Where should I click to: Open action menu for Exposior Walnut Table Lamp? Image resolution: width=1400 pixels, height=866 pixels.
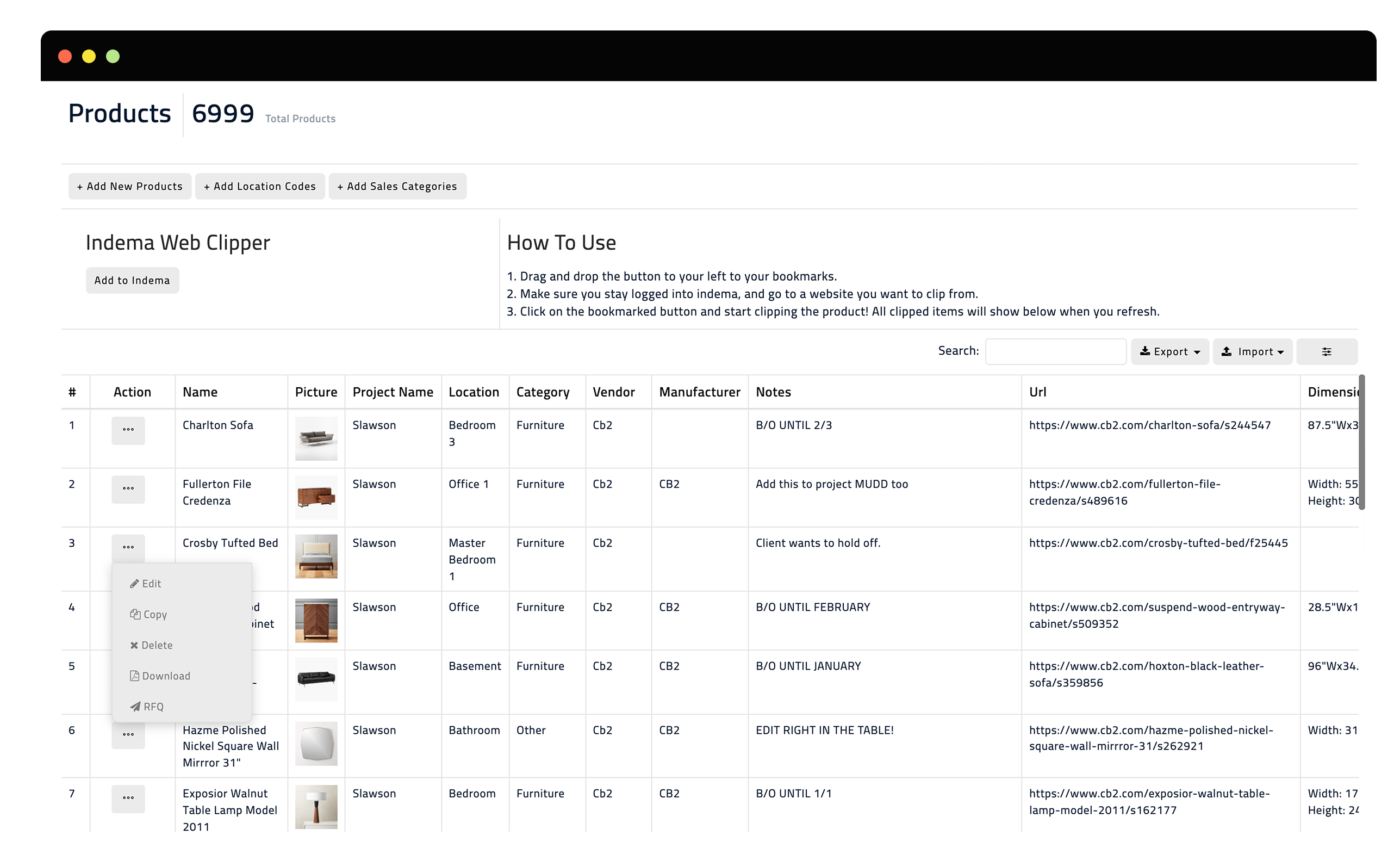click(x=128, y=799)
